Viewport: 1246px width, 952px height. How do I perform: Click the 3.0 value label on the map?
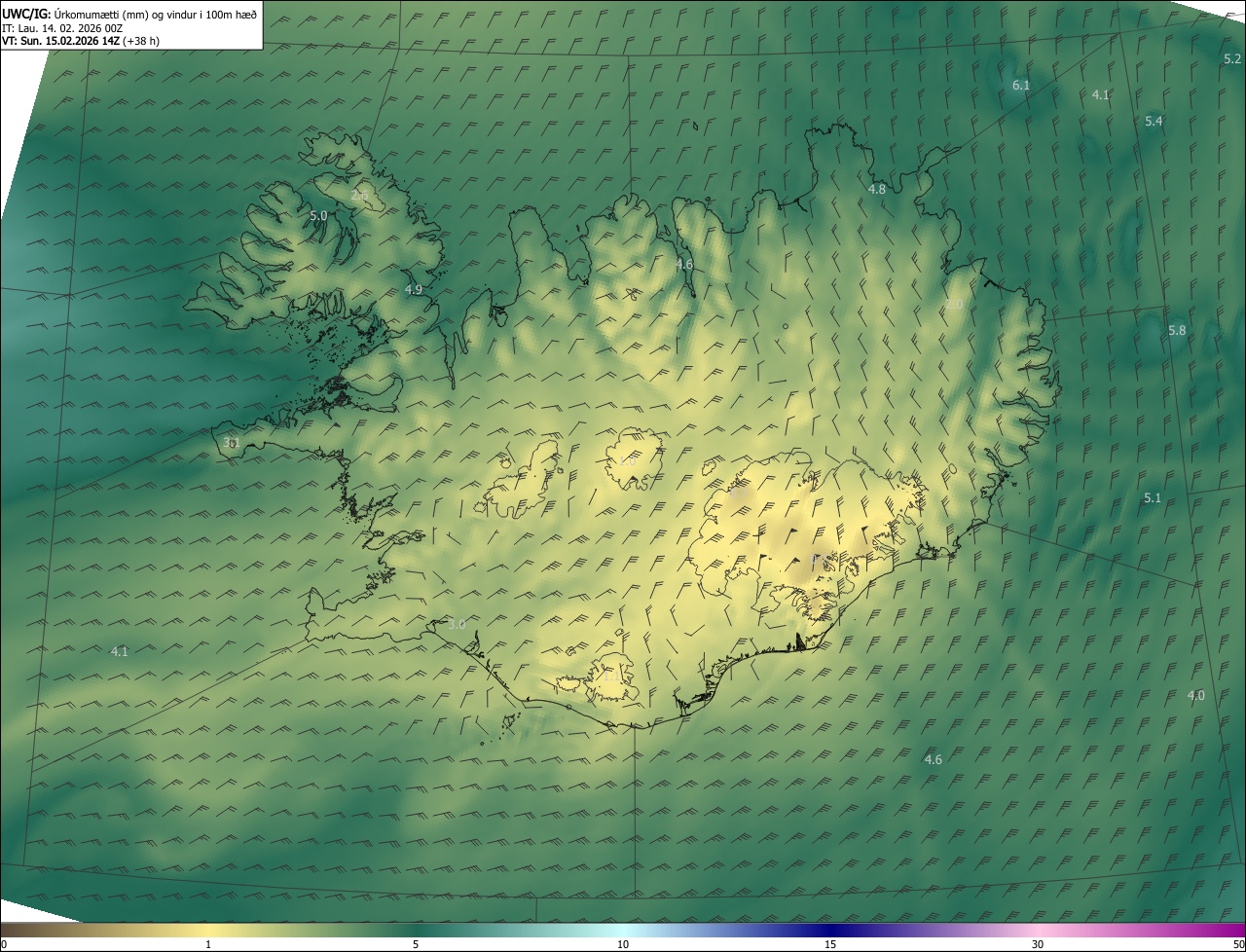457,623
